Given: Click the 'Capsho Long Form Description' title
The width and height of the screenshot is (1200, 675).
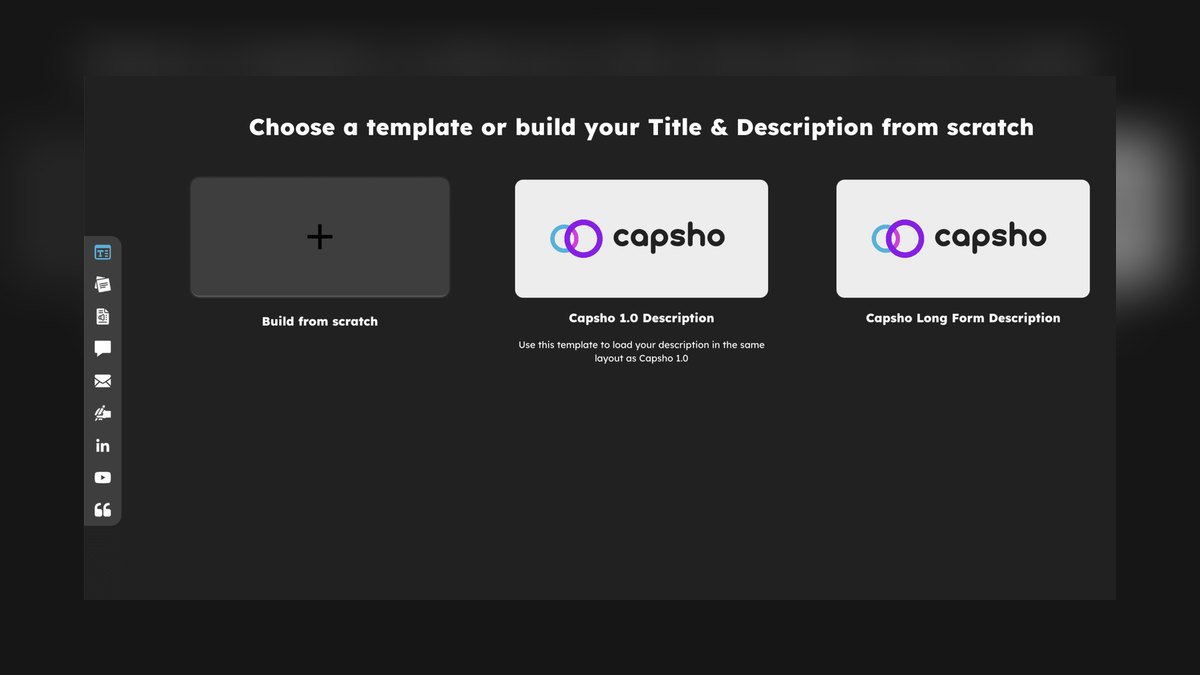Looking at the screenshot, I should click(x=963, y=318).
